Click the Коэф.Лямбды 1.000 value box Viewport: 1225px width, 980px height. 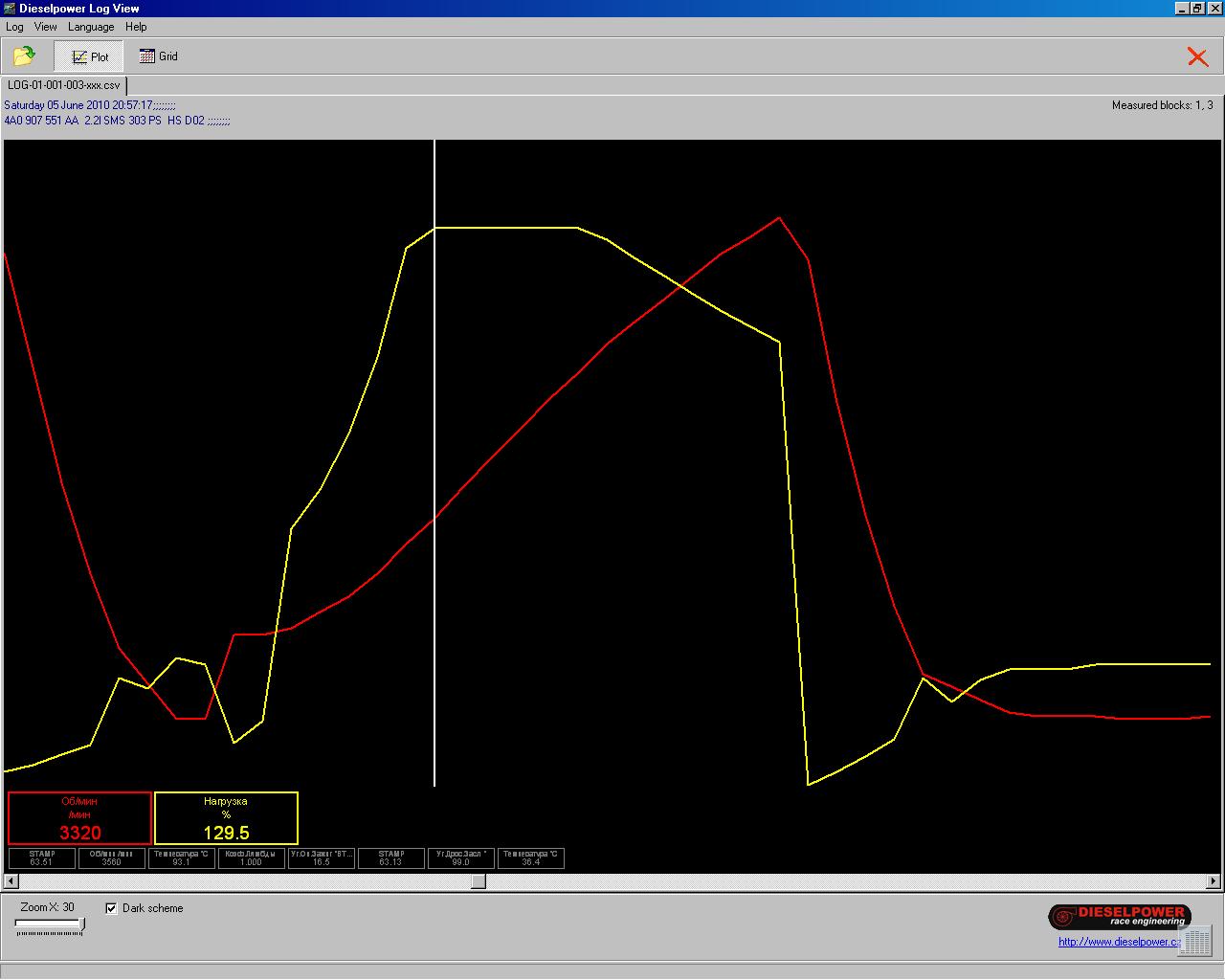252,857
